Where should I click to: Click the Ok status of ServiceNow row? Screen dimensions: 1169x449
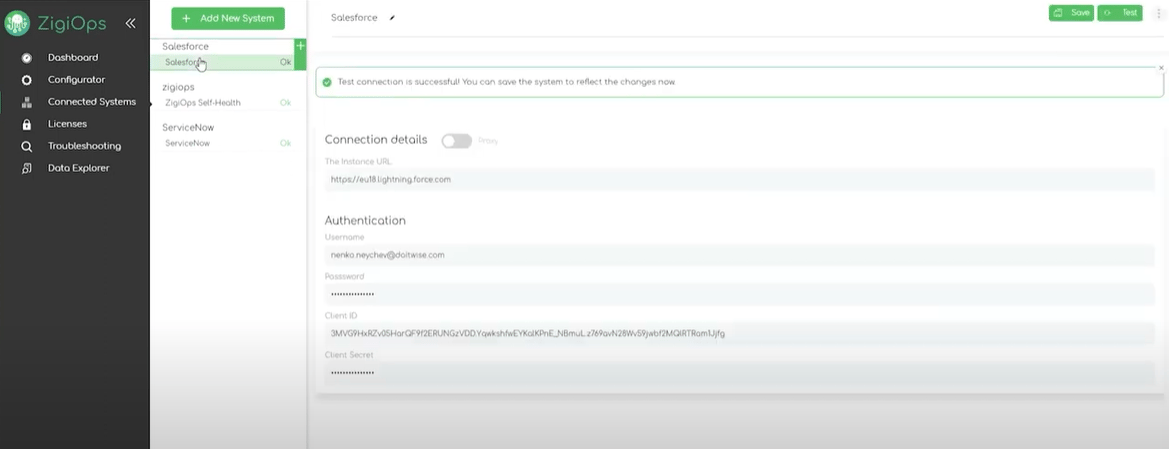(286, 143)
